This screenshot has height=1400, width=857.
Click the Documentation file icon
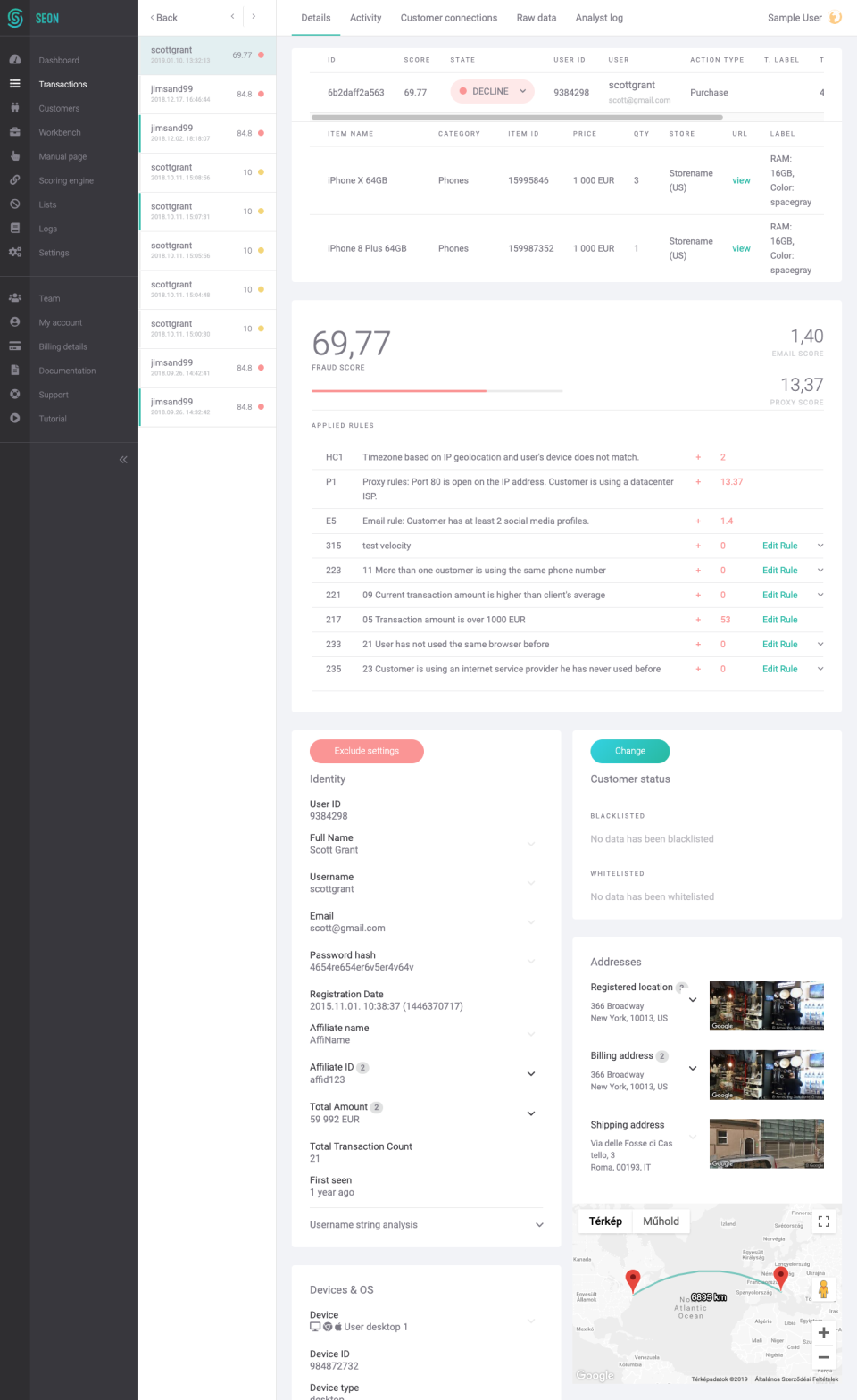coord(15,371)
